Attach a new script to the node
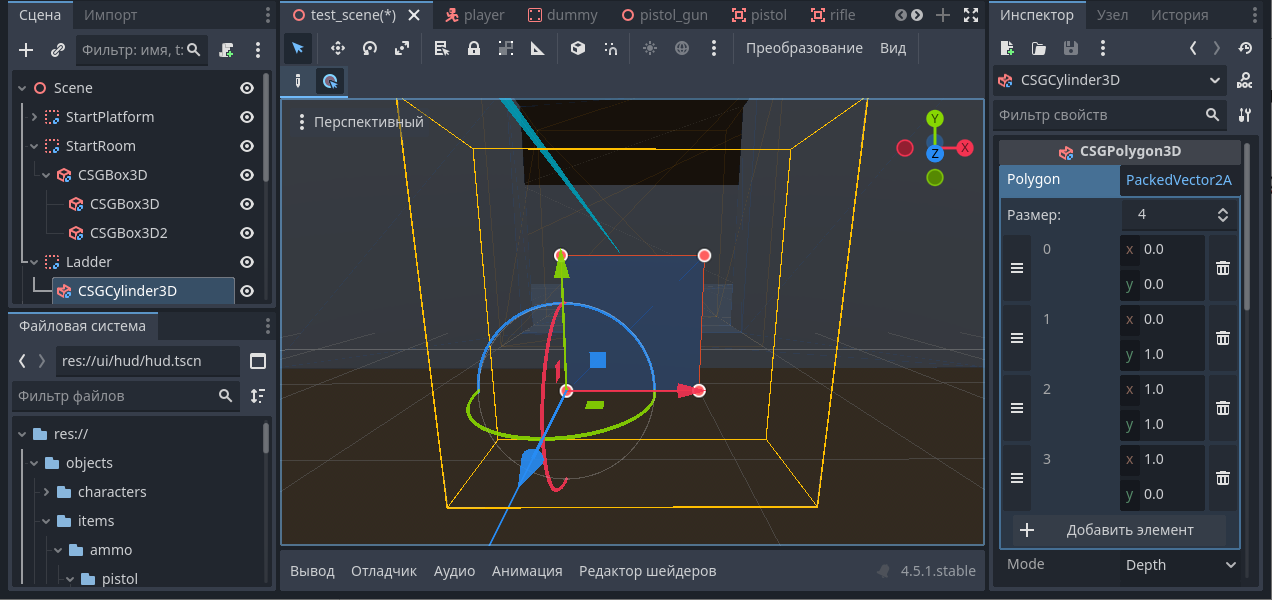 227,50
